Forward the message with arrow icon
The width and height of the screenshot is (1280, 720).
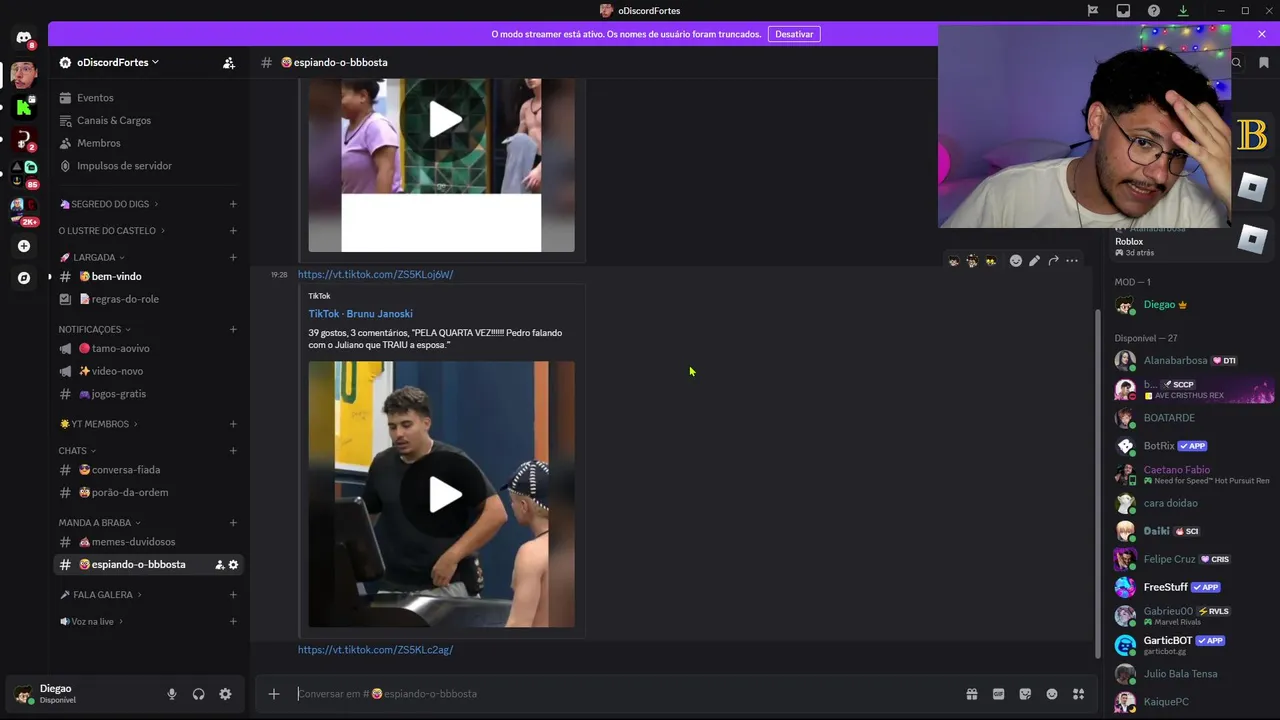click(1053, 261)
